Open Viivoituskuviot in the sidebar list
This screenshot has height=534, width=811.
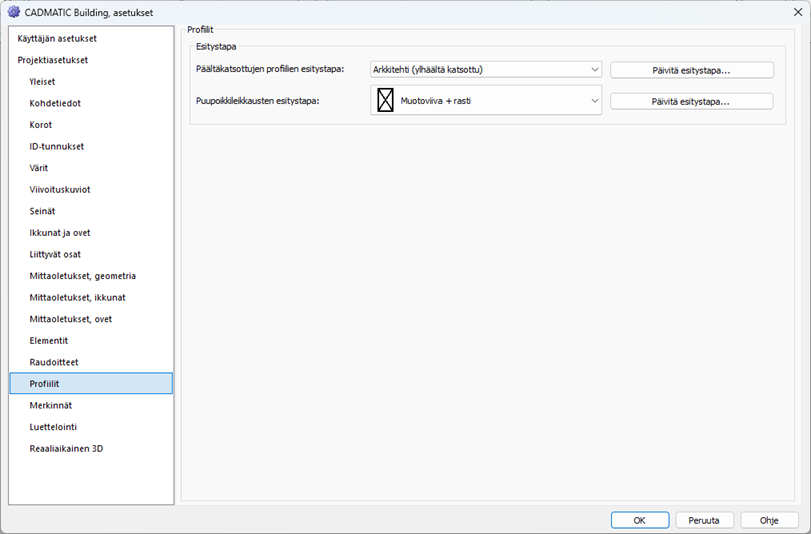tap(60, 189)
